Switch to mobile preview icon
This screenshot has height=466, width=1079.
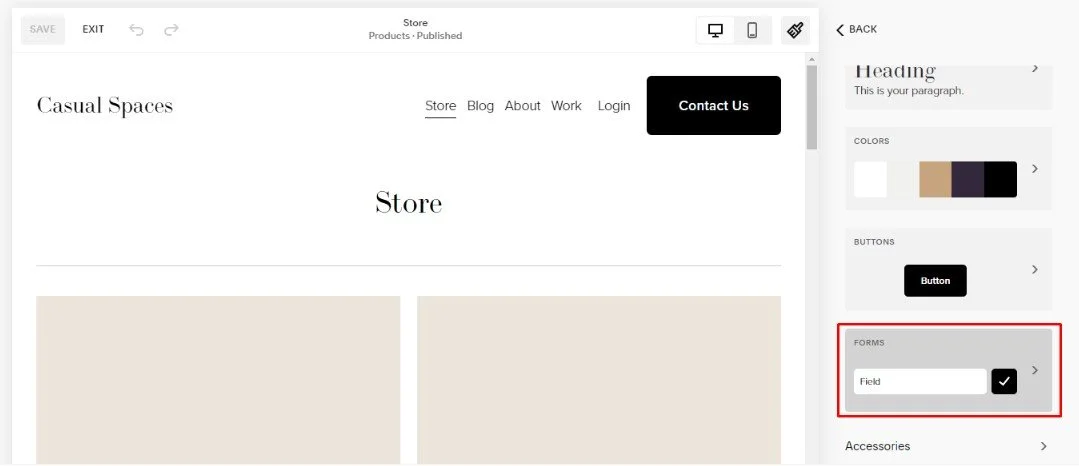click(752, 30)
